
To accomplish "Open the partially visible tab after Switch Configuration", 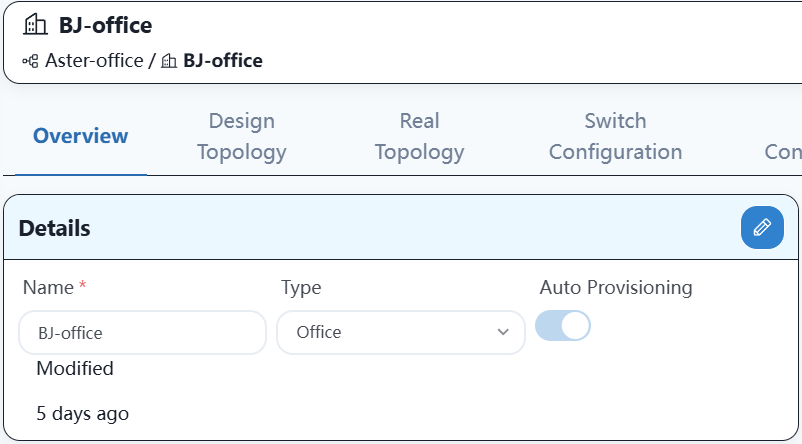I will (782, 152).
